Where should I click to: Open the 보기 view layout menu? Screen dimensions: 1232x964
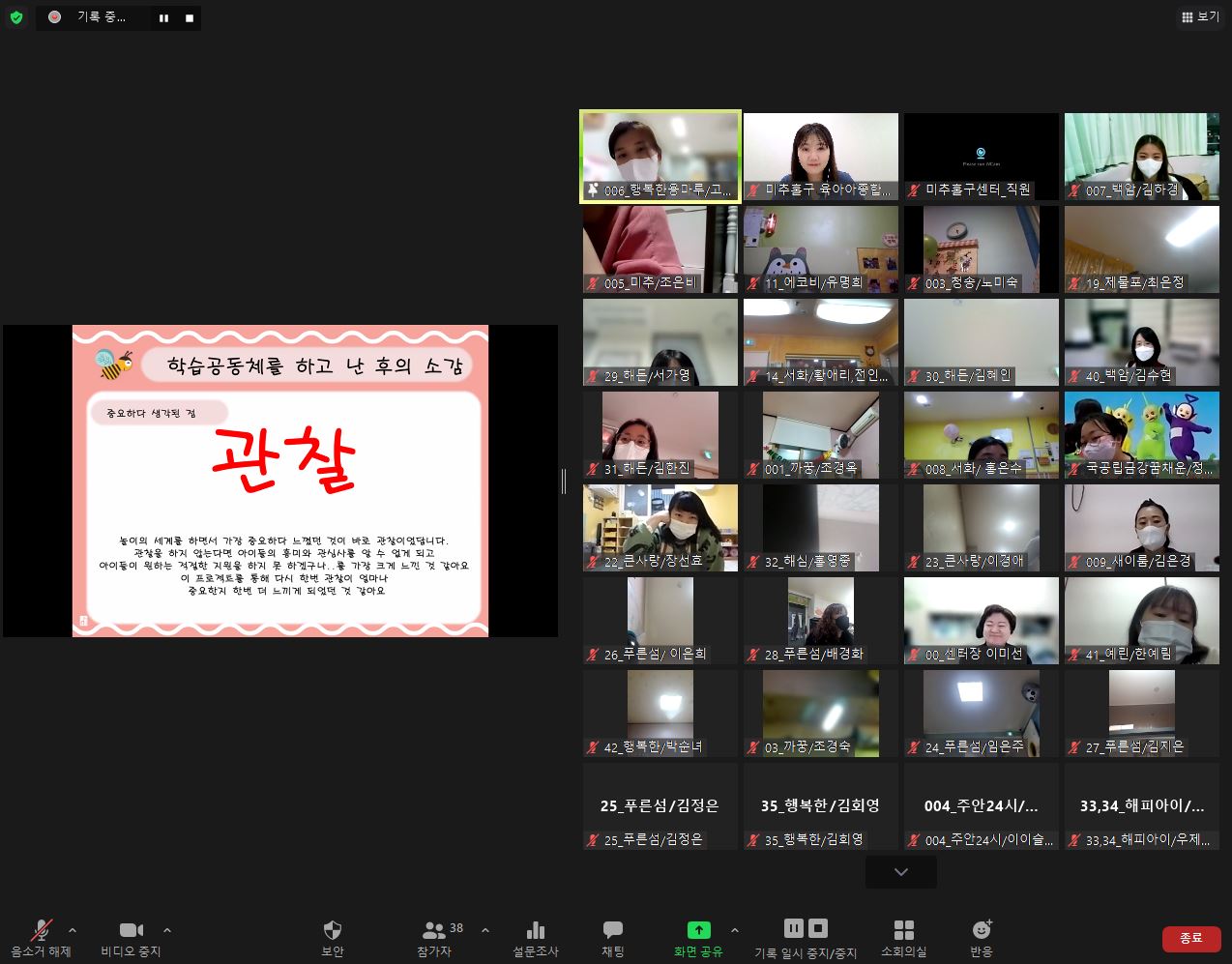pos(1200,16)
